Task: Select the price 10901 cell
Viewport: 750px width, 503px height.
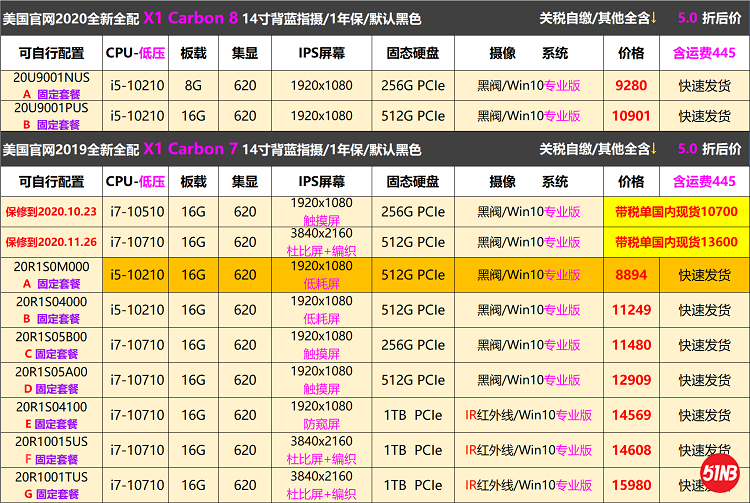Action: pos(631,116)
